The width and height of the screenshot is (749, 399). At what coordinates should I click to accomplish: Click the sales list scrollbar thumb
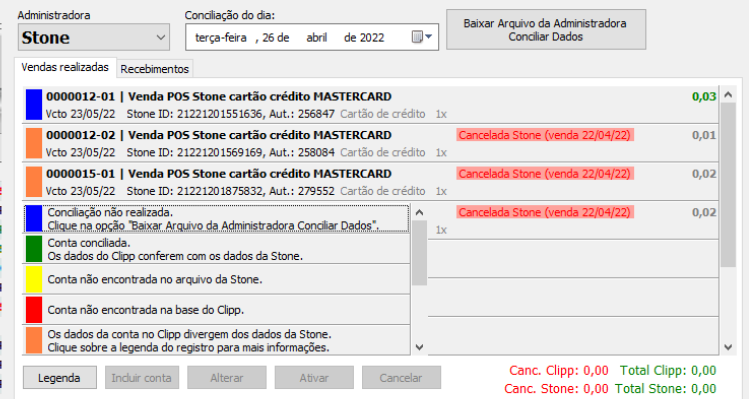tap(728, 185)
